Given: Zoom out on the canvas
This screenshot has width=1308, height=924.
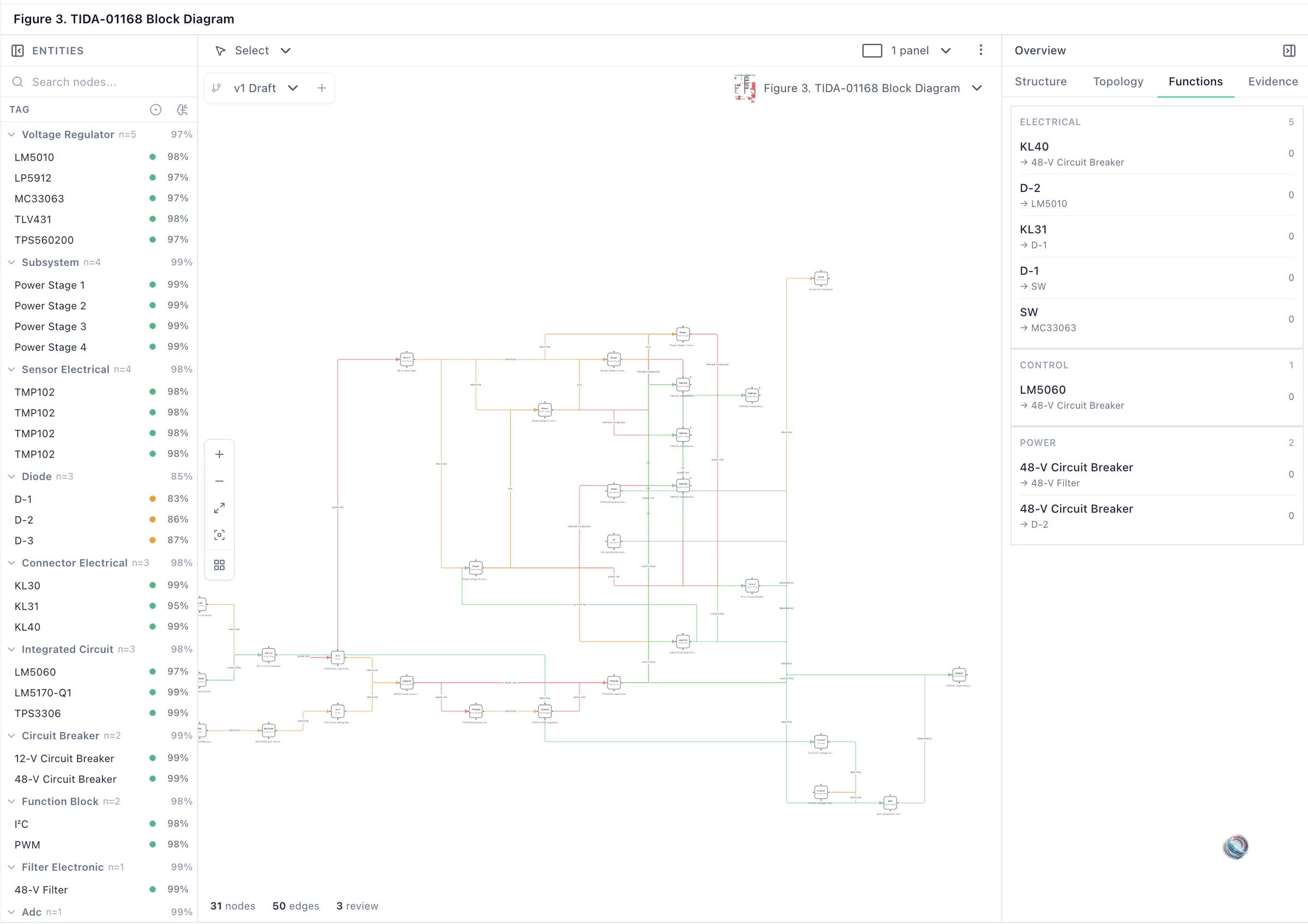Looking at the screenshot, I should pos(219,482).
